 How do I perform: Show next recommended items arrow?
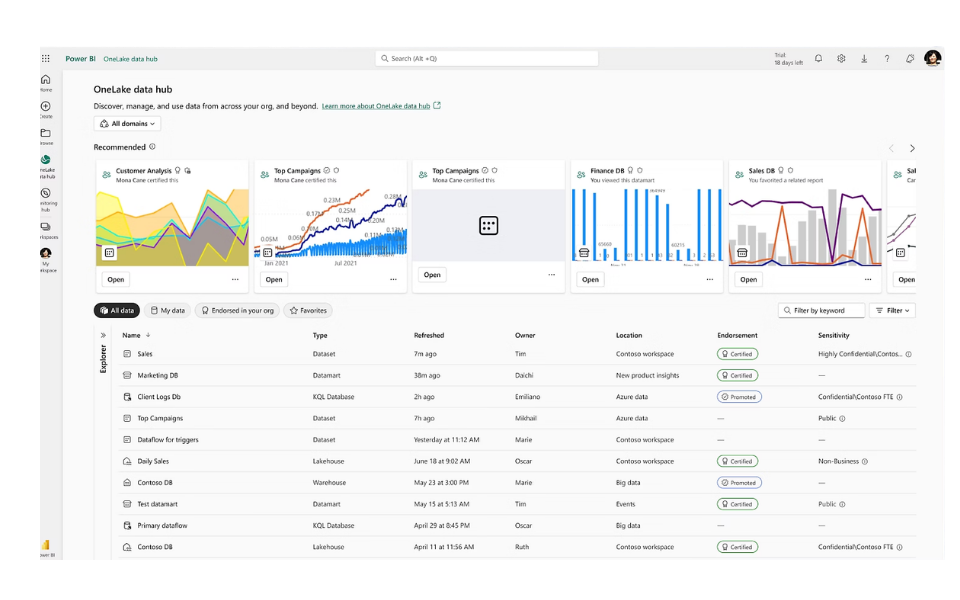pyautogui.click(x=912, y=148)
